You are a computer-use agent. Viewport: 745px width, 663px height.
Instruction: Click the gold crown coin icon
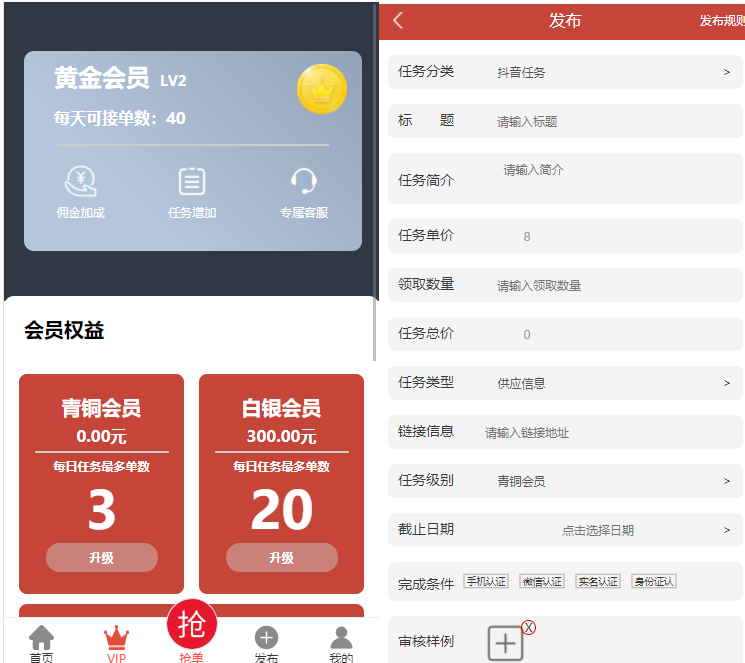(321, 89)
